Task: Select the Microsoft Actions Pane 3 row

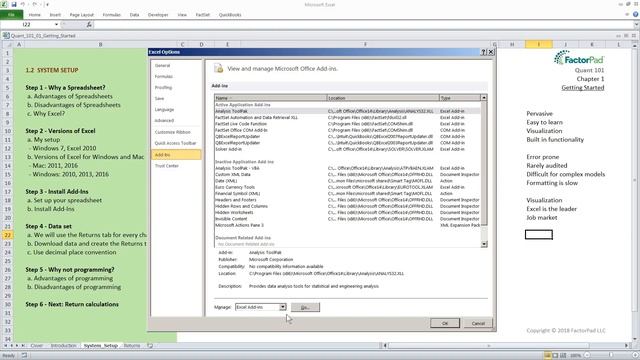Action: click(347, 225)
